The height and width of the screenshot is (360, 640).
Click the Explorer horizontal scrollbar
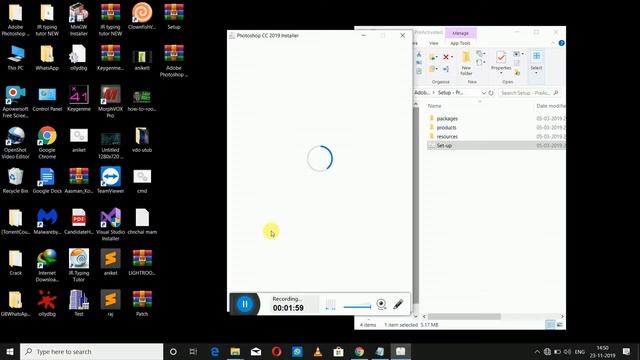coord(464,317)
